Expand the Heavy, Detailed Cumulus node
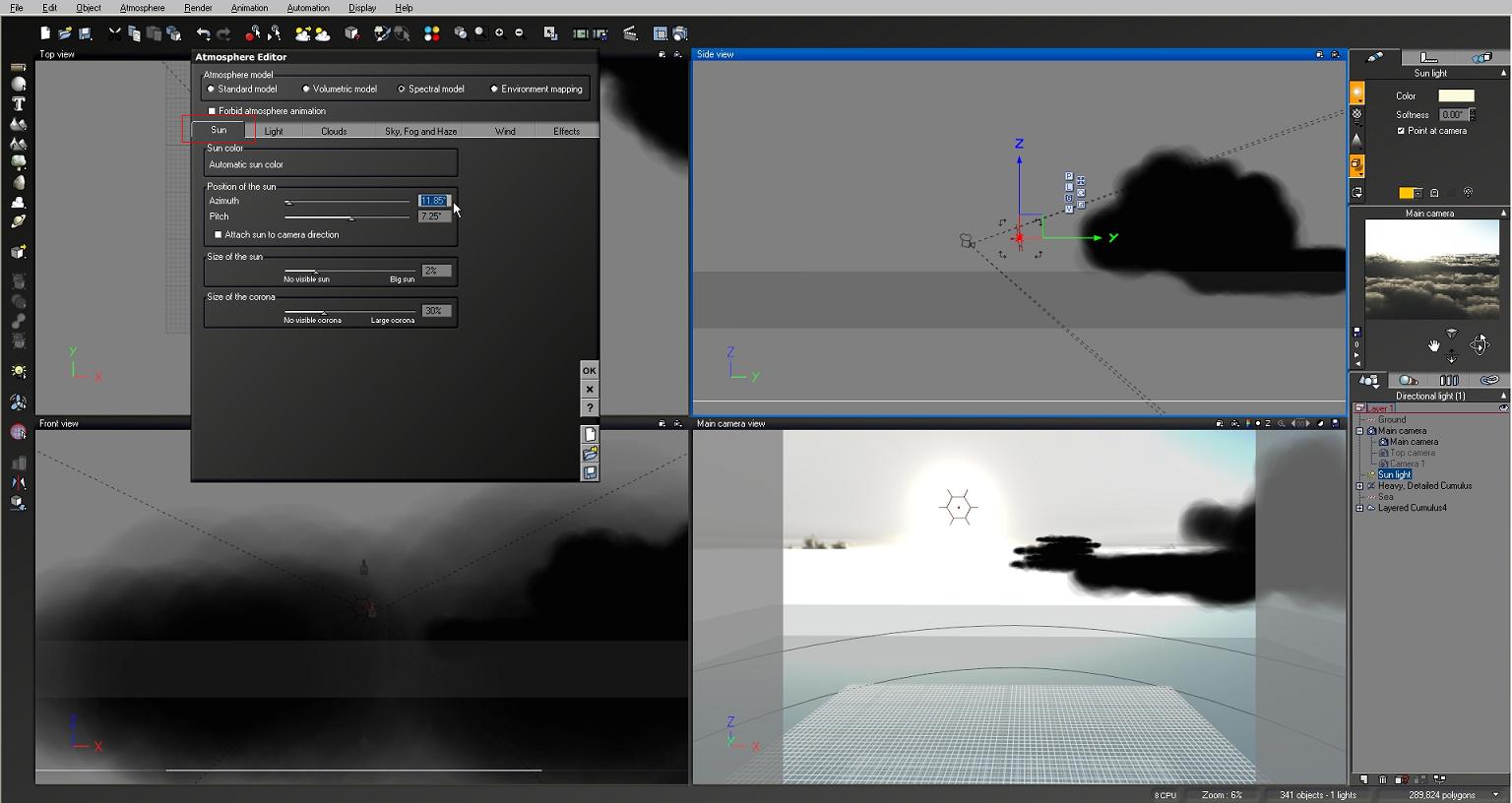 pos(1359,486)
